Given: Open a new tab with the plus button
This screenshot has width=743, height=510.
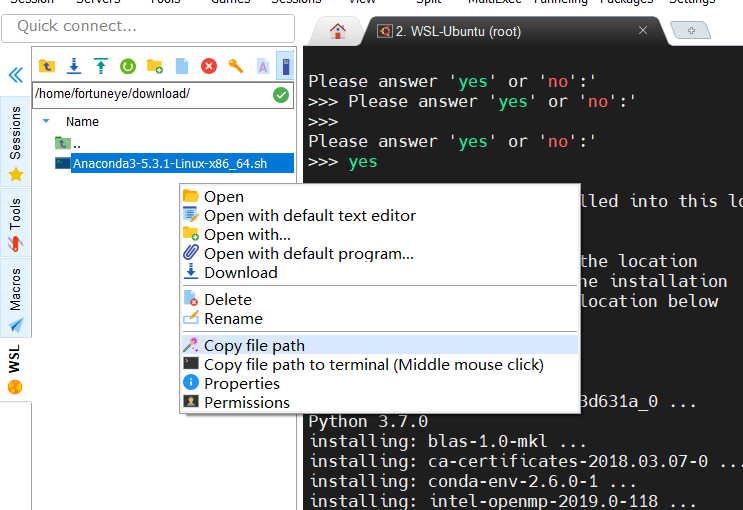Looking at the screenshot, I should (691, 31).
